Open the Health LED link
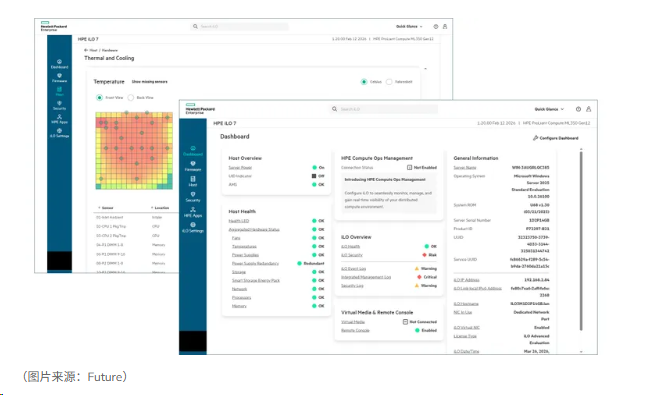The image size is (645, 395). click(239, 221)
